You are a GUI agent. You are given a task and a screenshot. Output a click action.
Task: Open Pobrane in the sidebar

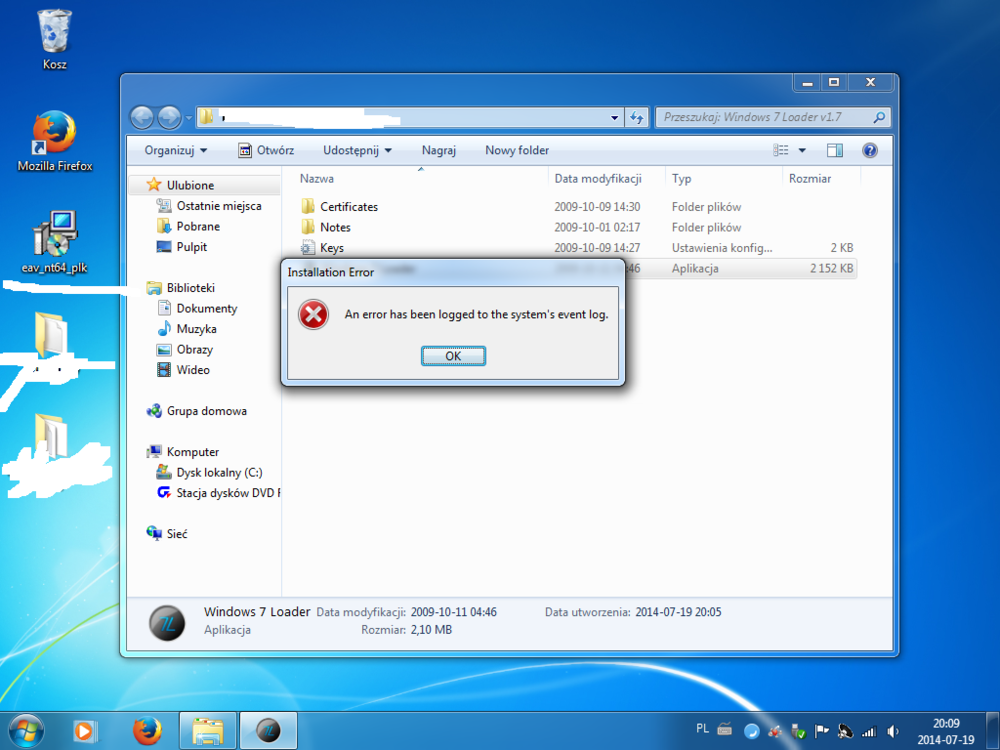[198, 226]
